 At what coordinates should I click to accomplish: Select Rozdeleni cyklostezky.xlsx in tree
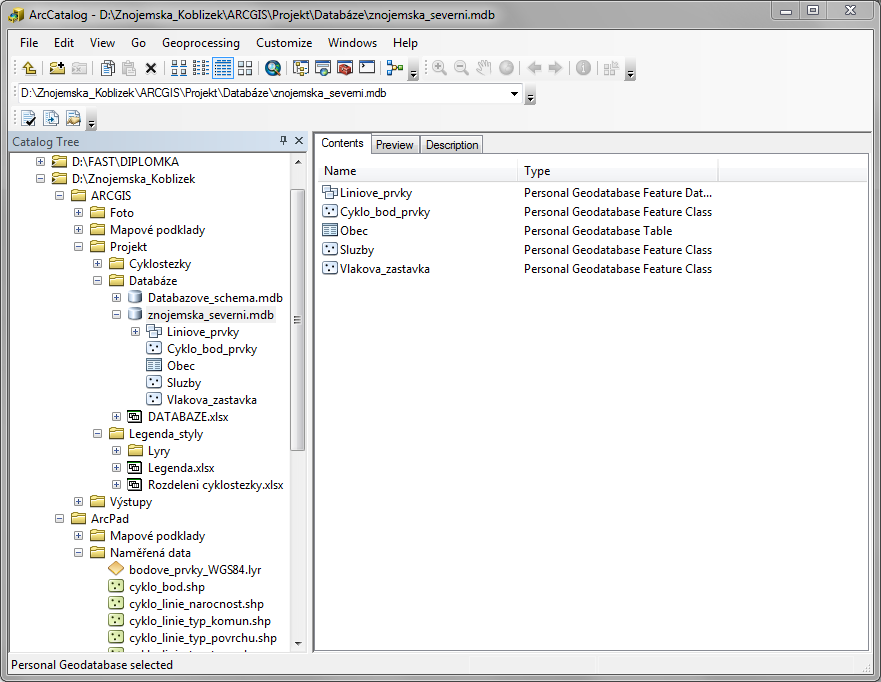[216, 485]
